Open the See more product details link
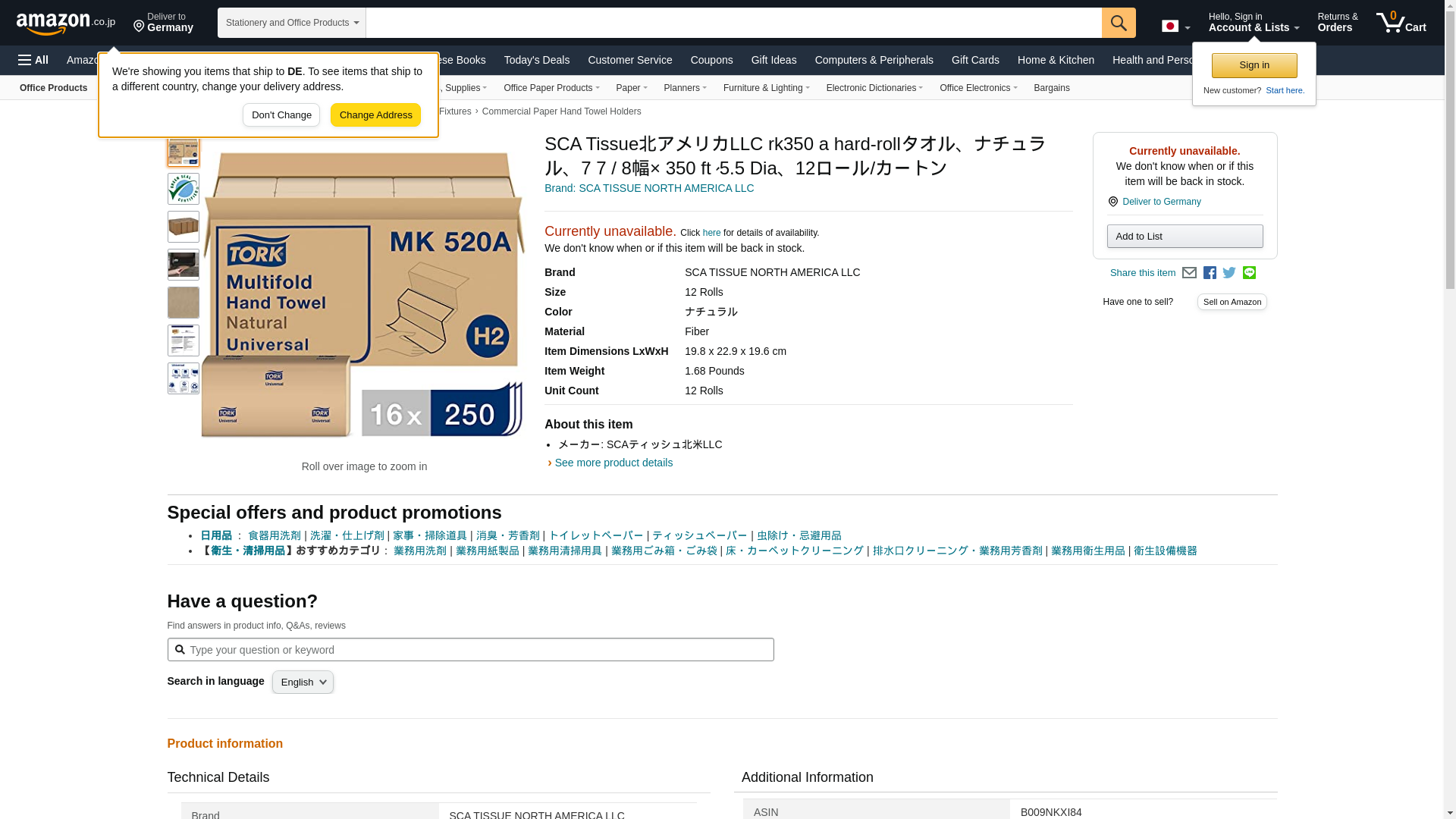This screenshot has width=1456, height=819. pyautogui.click(x=613, y=463)
